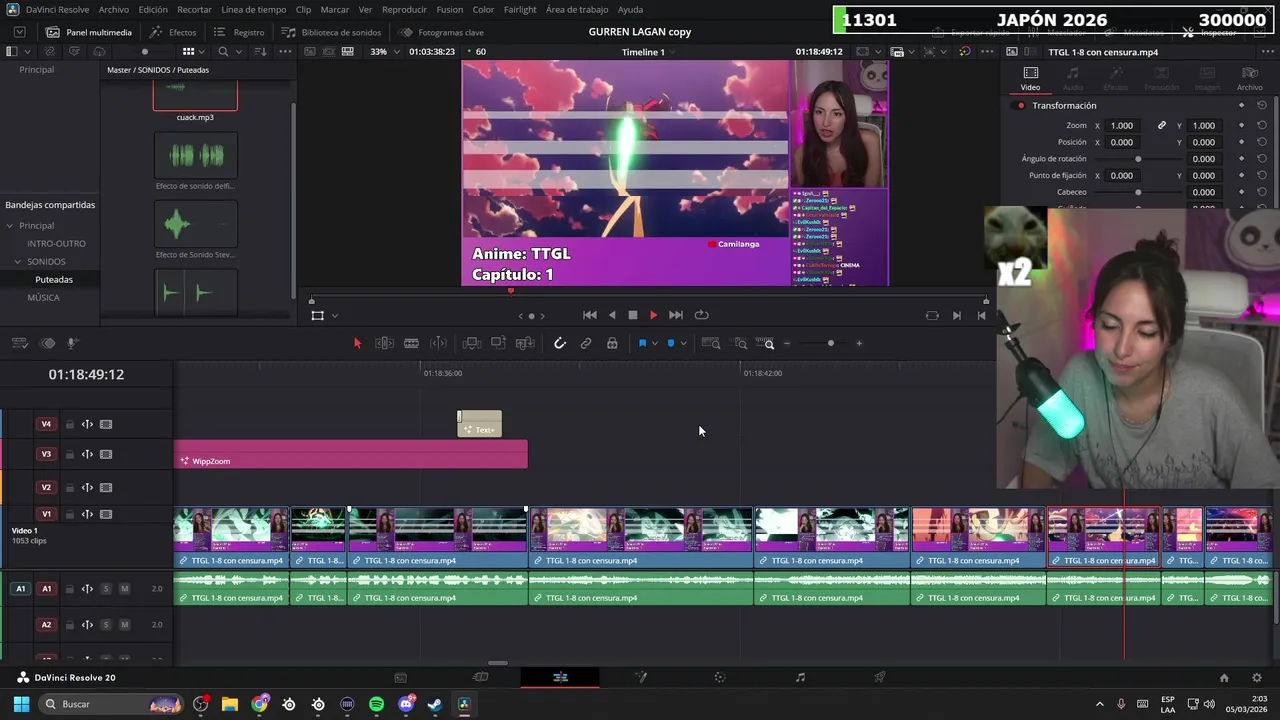Solo the A1 audio track
This screenshot has height=720, width=1280.
(x=106, y=589)
